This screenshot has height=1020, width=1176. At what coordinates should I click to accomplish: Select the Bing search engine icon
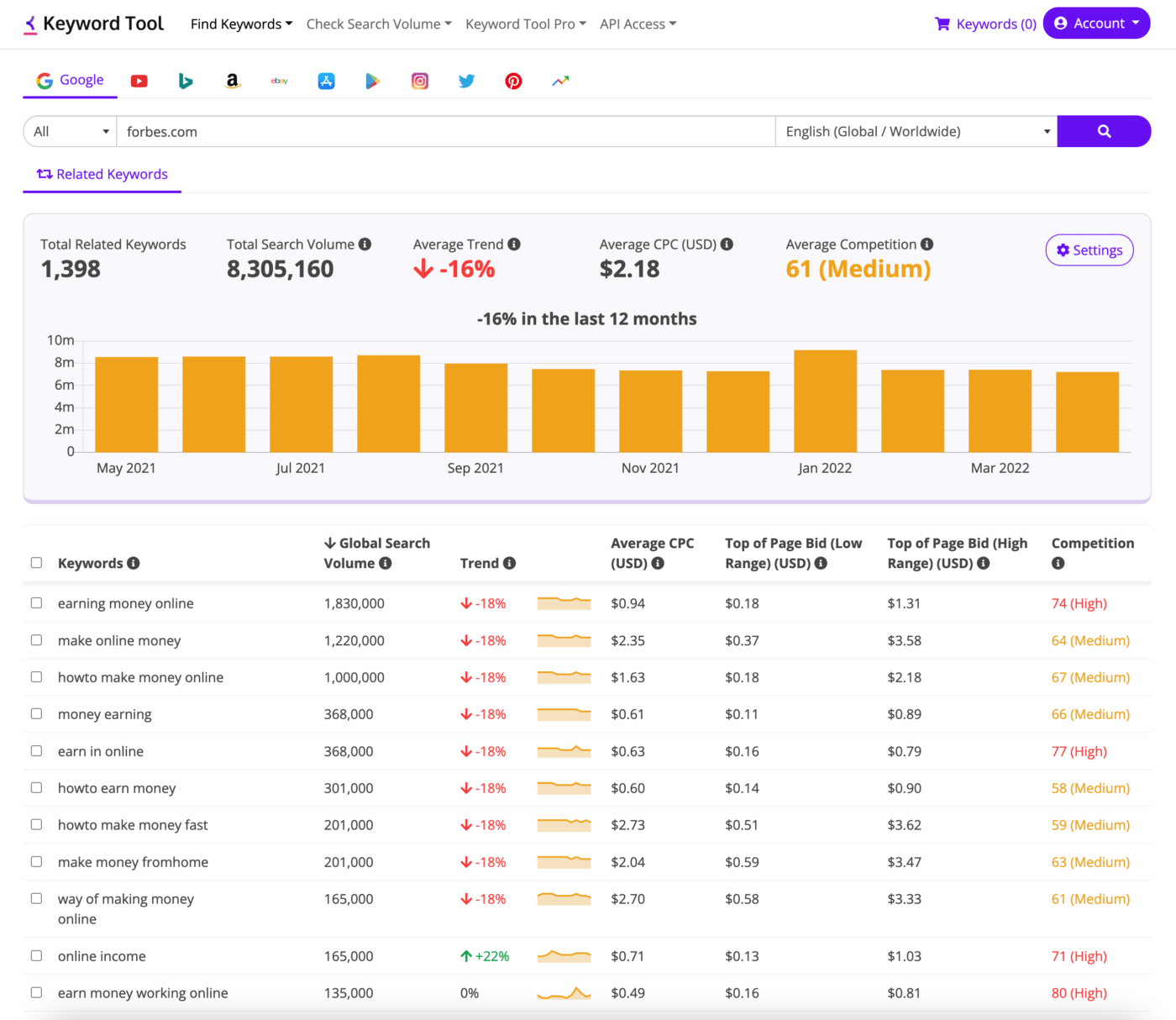coord(186,81)
